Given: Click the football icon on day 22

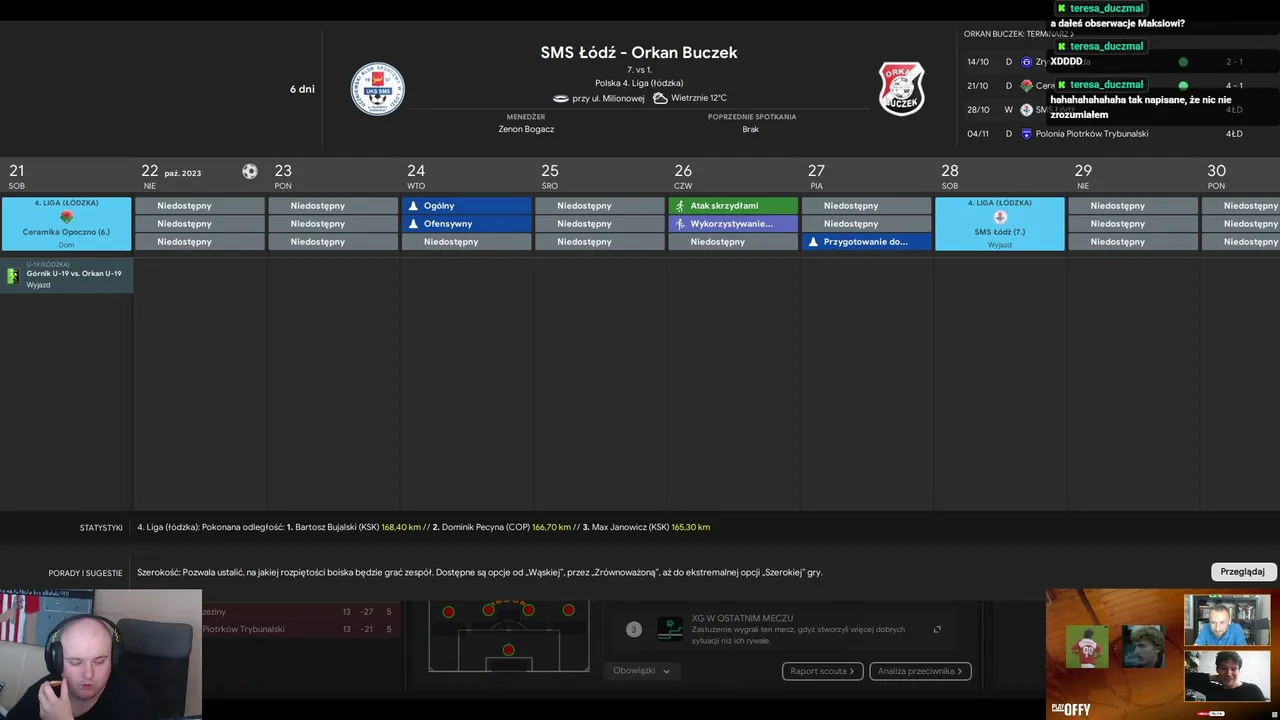Looking at the screenshot, I should (x=250, y=172).
